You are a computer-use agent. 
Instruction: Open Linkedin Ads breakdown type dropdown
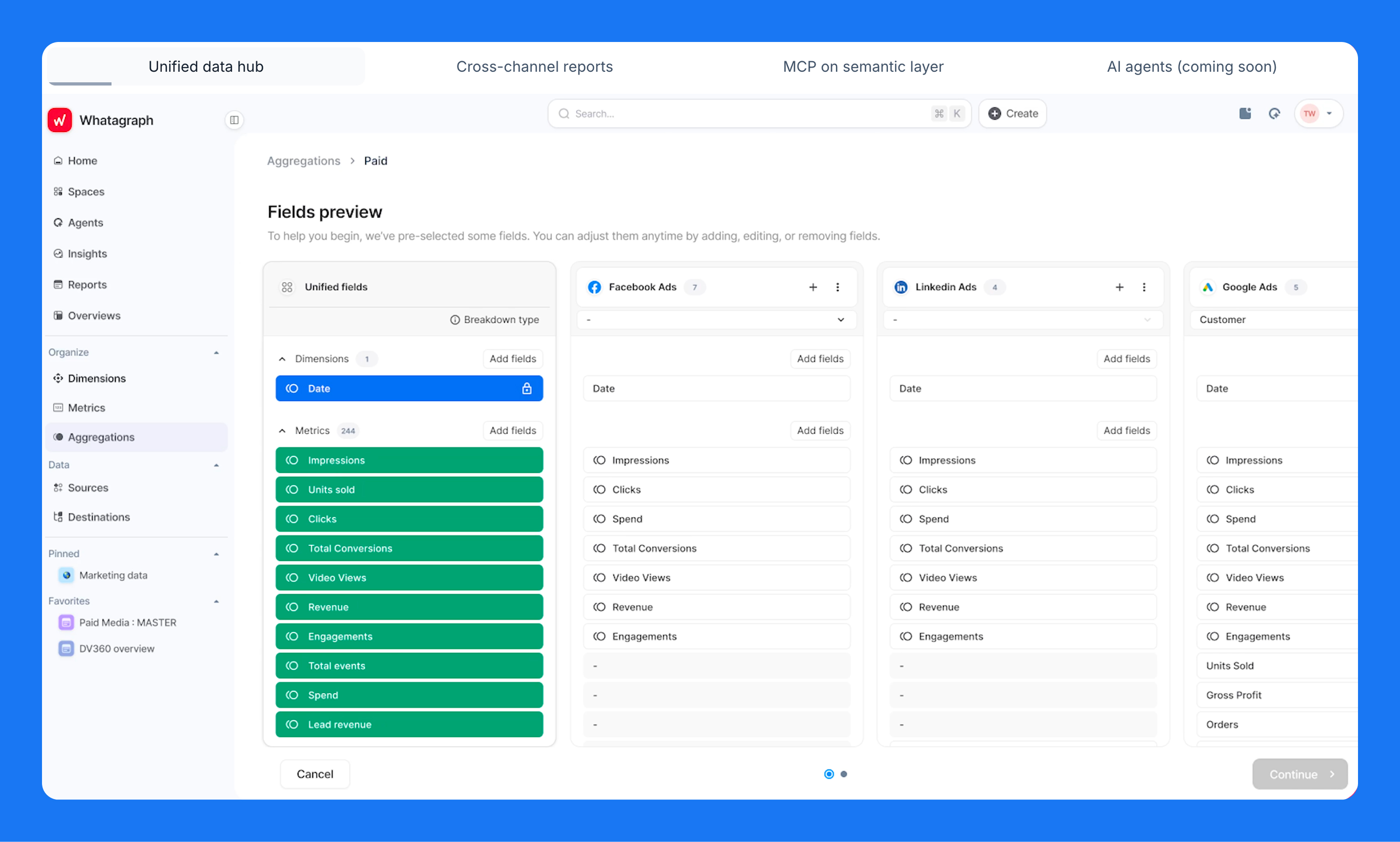tap(1022, 320)
